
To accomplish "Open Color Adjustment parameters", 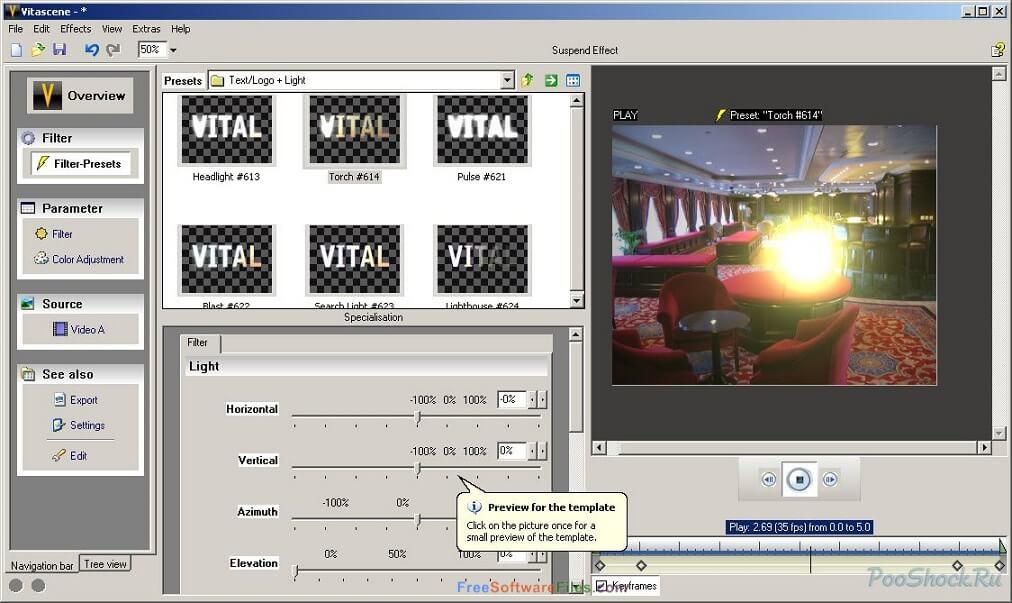I will (79, 259).
